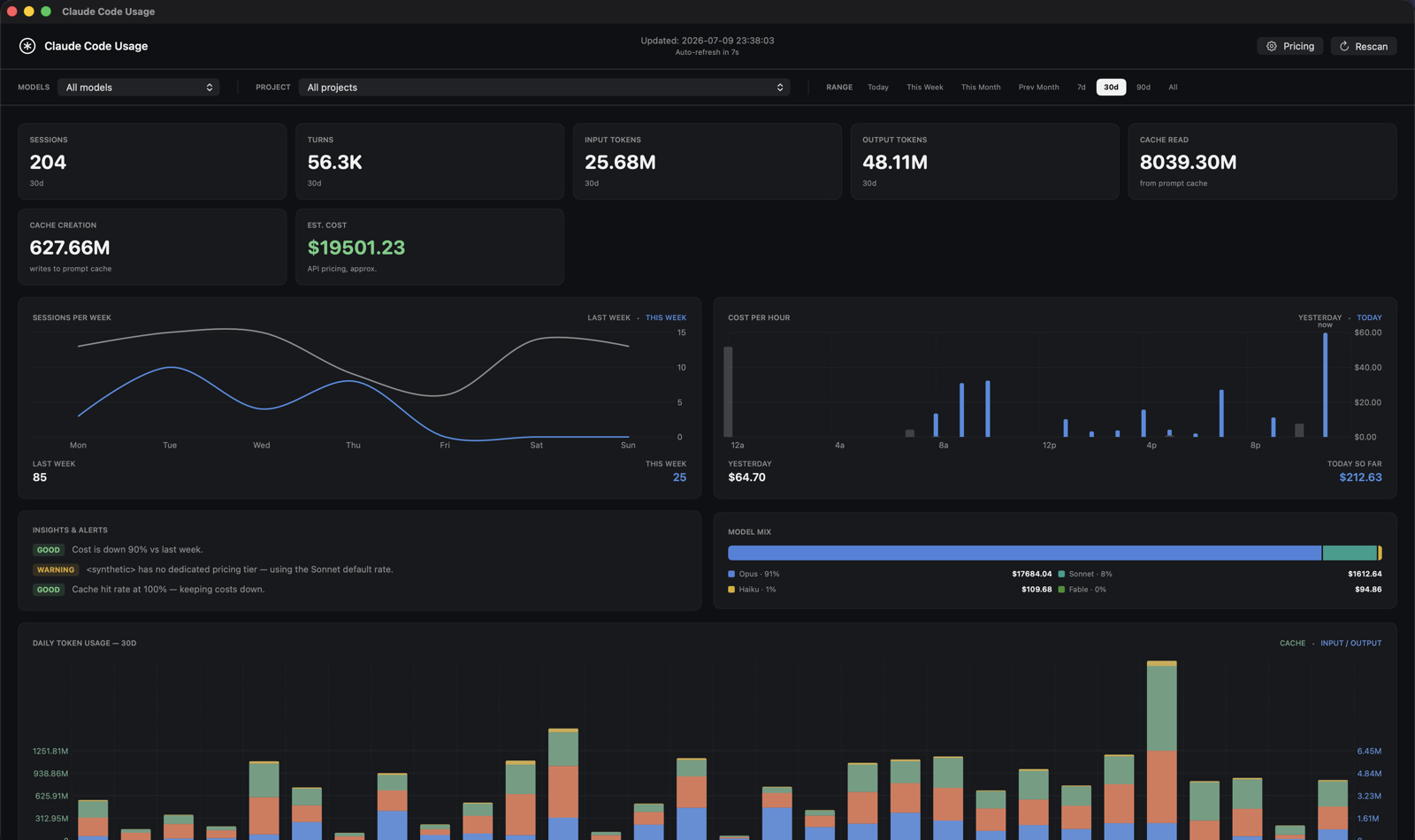Screen dimensions: 1415x840
Task: Select the All range
Action: 1173,88
